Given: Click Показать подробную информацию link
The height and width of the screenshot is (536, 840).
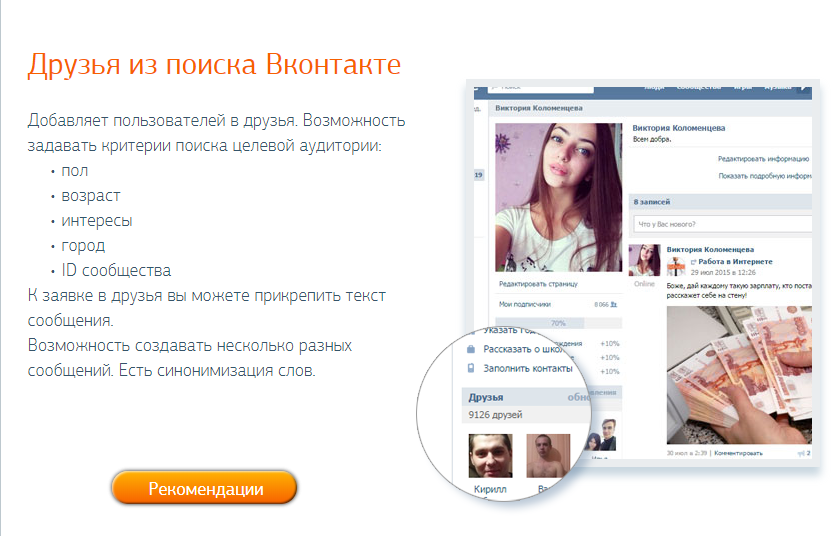Looking at the screenshot, I should (x=765, y=176).
